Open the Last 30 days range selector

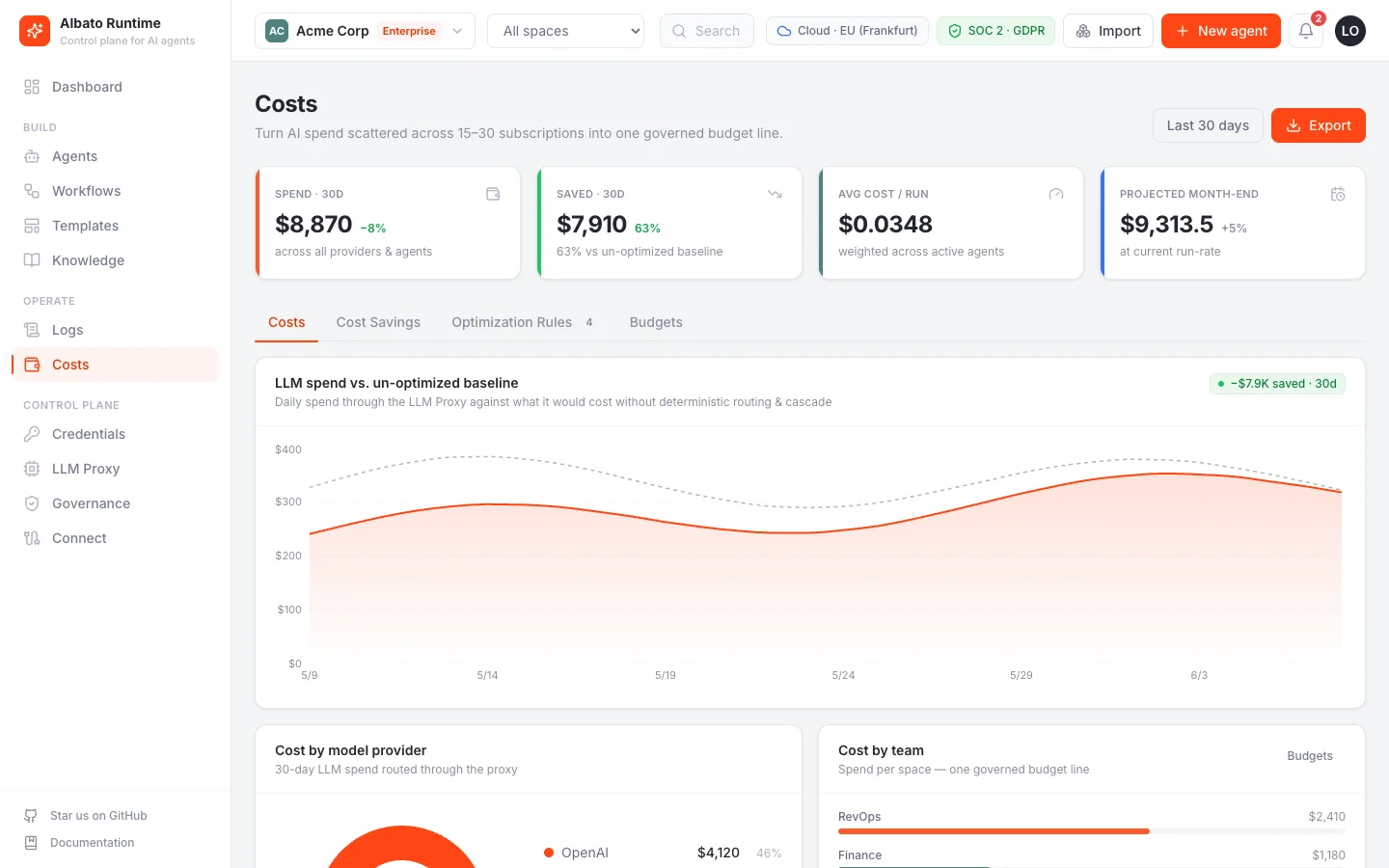(x=1208, y=125)
